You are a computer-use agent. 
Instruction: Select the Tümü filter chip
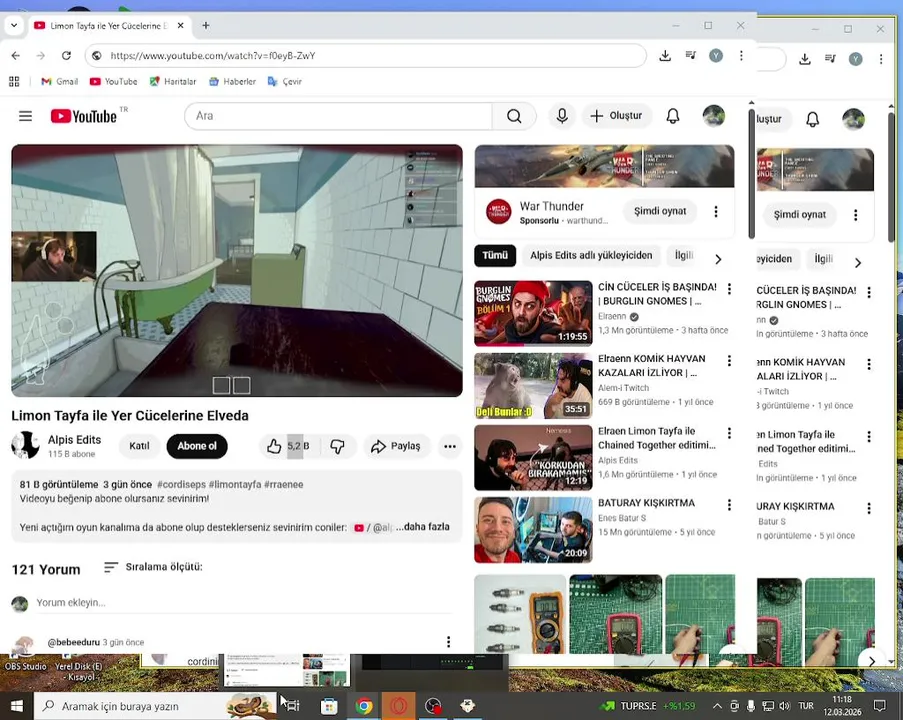point(495,255)
